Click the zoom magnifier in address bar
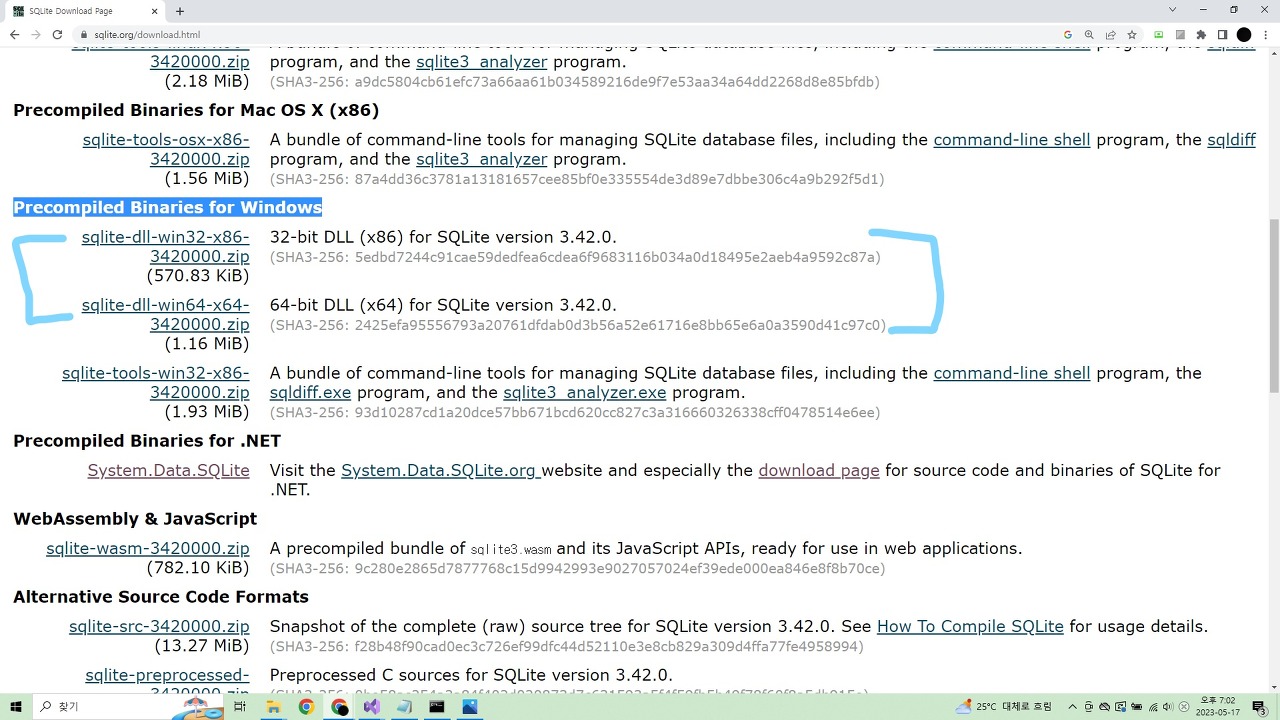This screenshot has width=1280, height=720. [1089, 35]
